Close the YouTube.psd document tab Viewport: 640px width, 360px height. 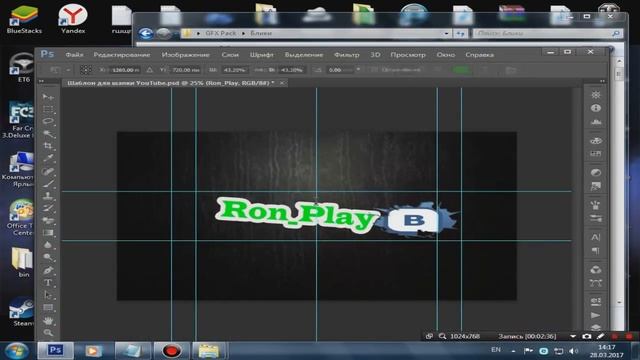[282, 83]
